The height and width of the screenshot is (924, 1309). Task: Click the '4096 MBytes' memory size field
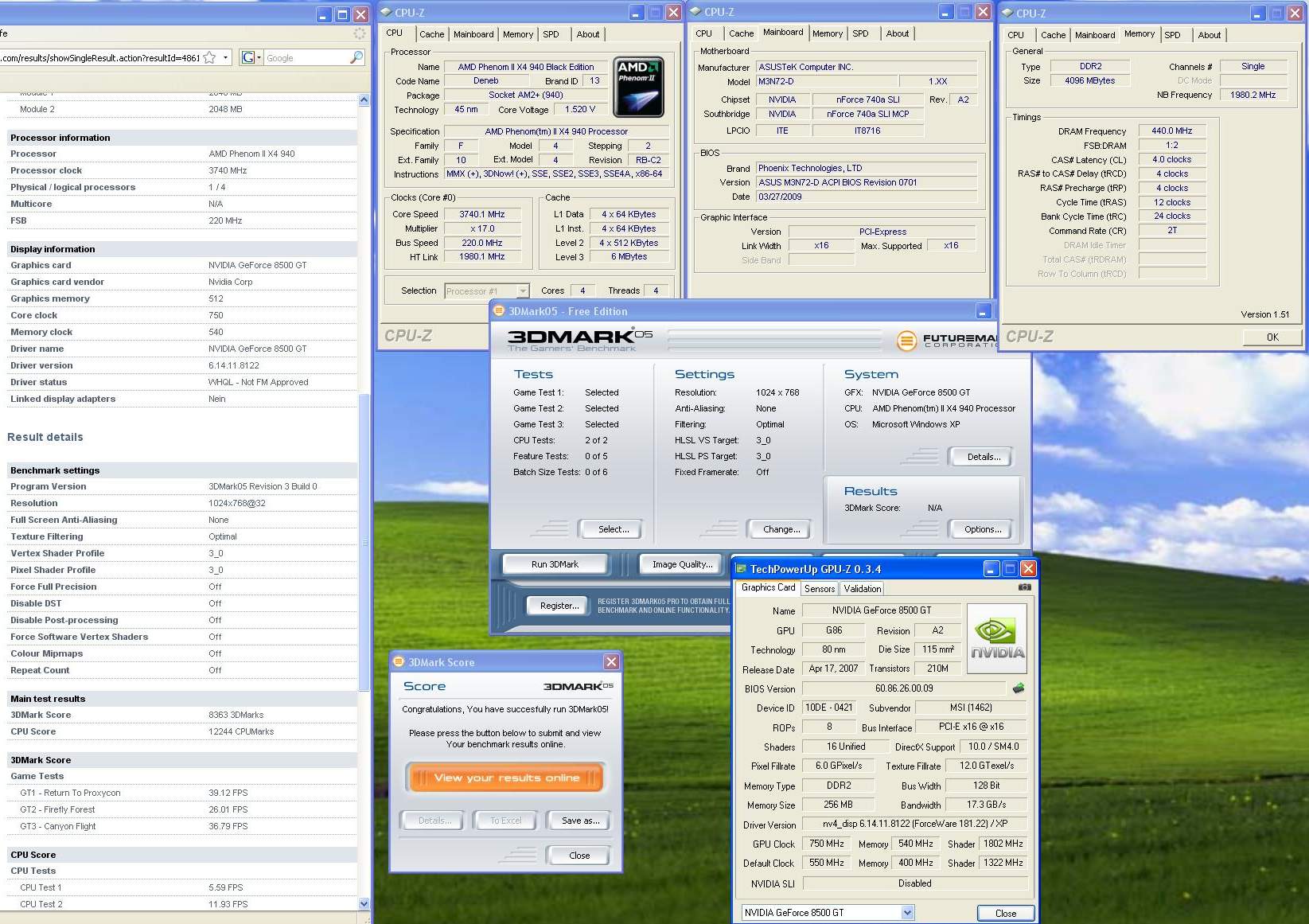click(x=1089, y=80)
